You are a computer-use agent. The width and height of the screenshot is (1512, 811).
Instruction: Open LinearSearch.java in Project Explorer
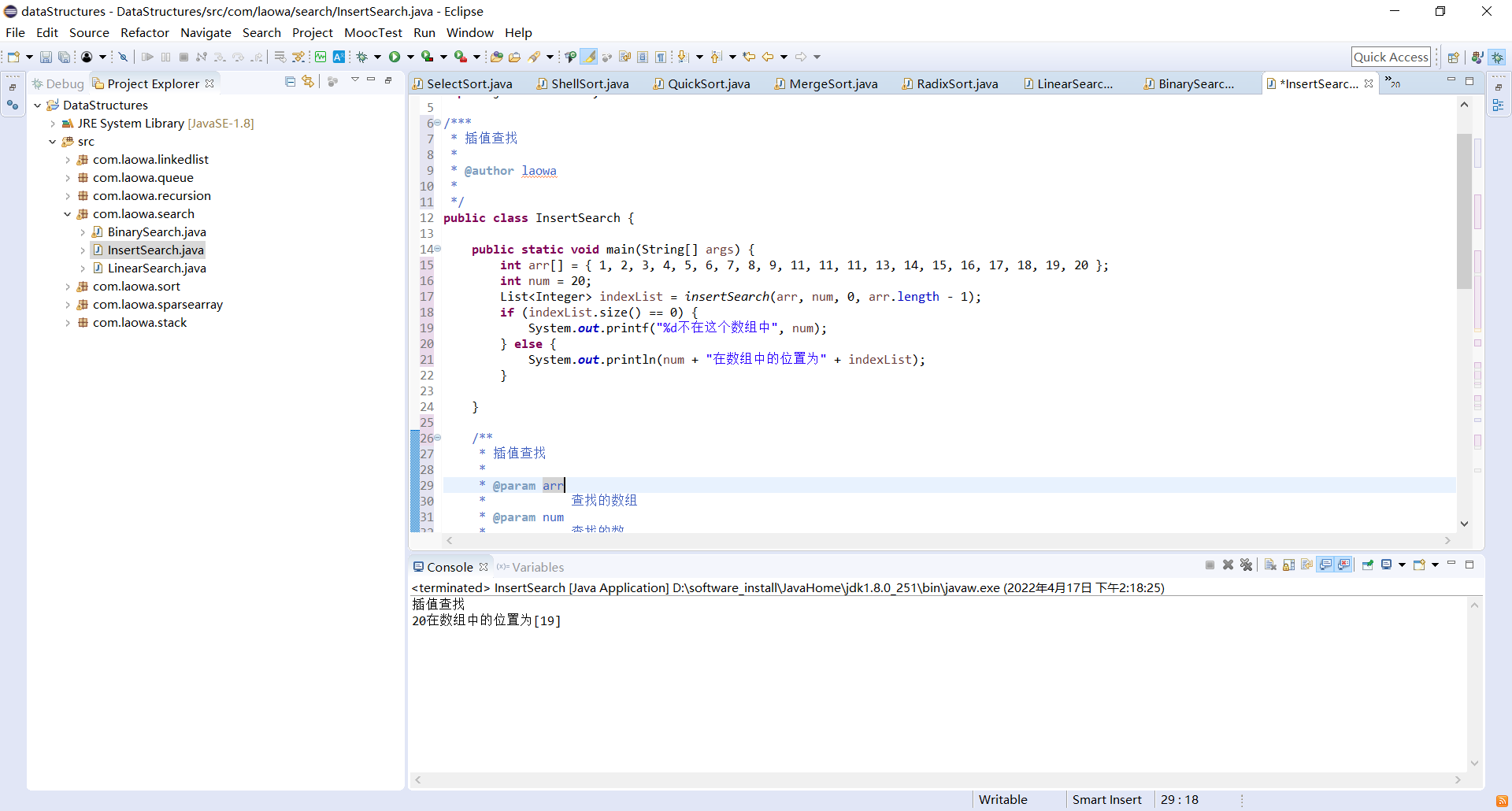coord(157,268)
